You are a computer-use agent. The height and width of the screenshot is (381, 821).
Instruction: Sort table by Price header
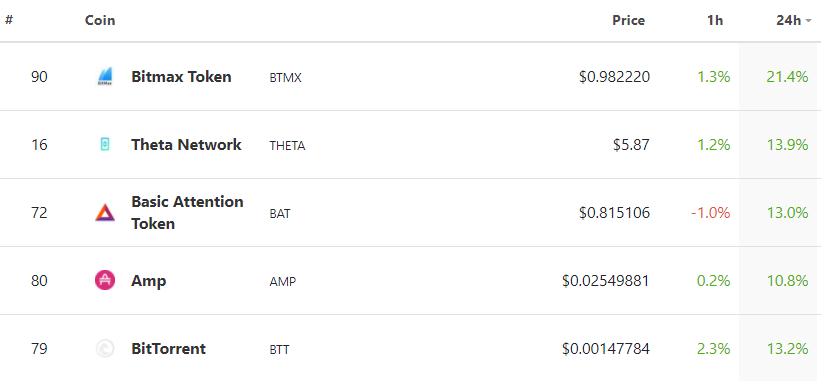[x=629, y=20]
